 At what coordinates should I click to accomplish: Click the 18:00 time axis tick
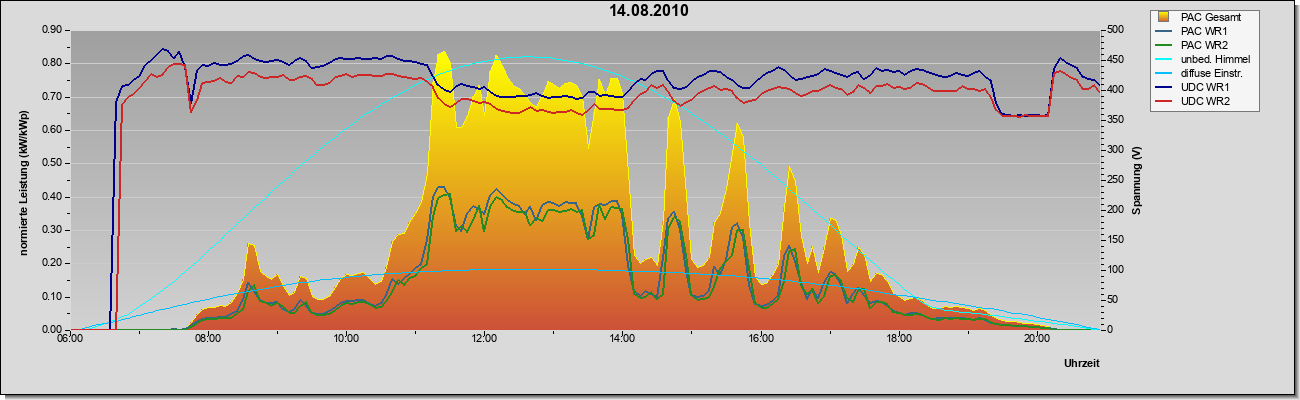(899, 338)
